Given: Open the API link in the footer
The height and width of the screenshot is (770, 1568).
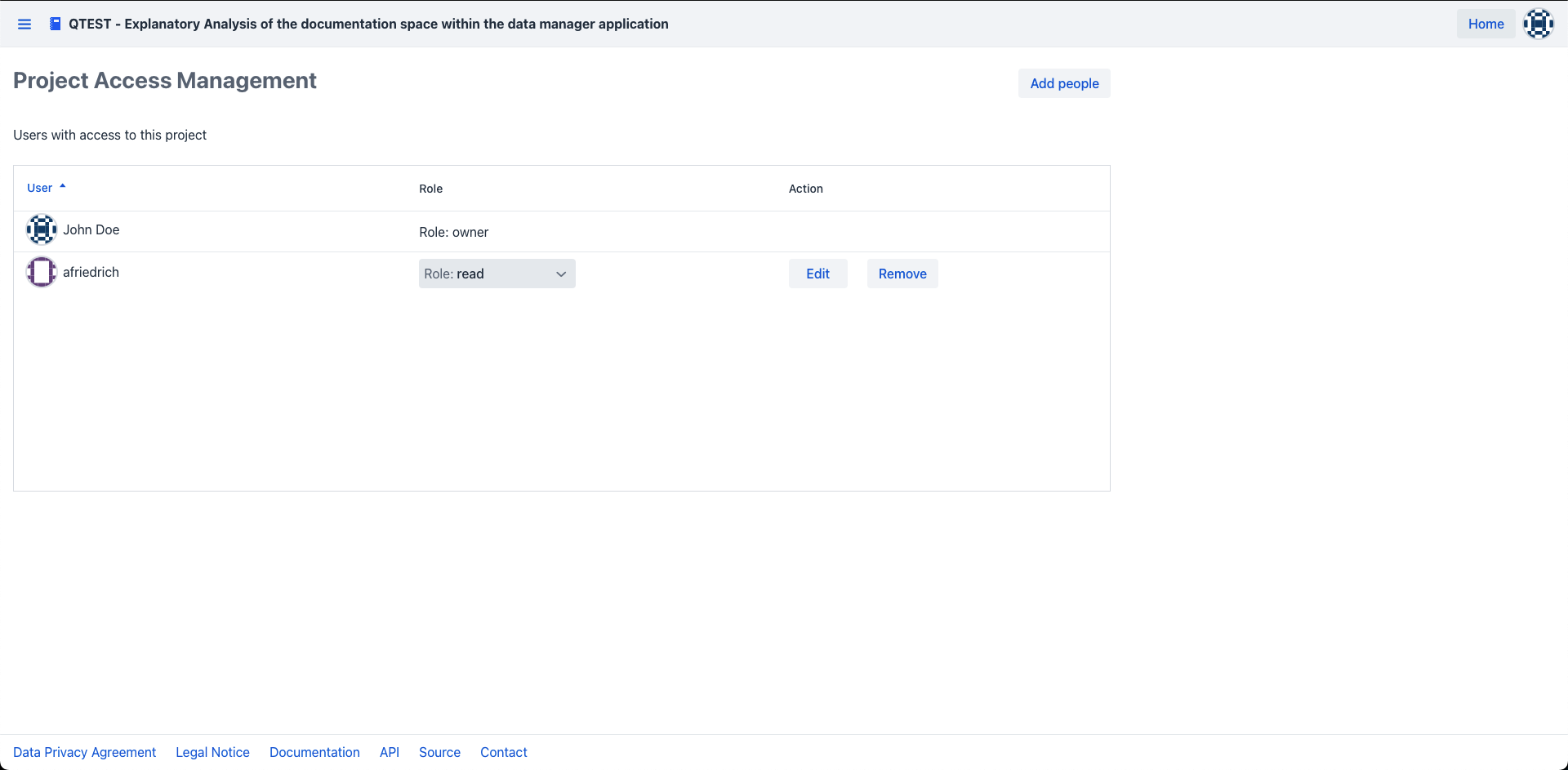Looking at the screenshot, I should coord(390,752).
